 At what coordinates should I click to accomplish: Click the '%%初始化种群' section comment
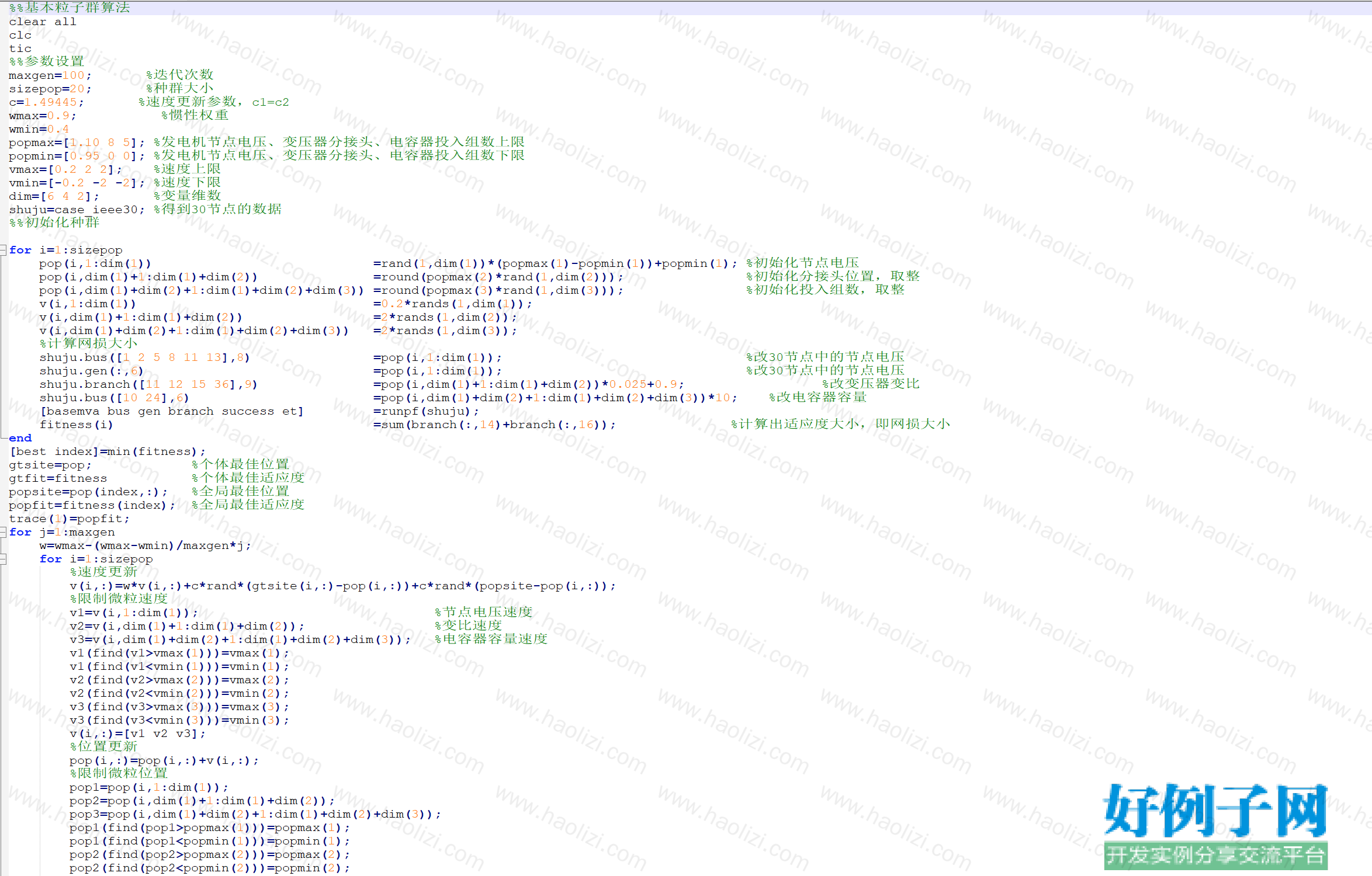54,223
